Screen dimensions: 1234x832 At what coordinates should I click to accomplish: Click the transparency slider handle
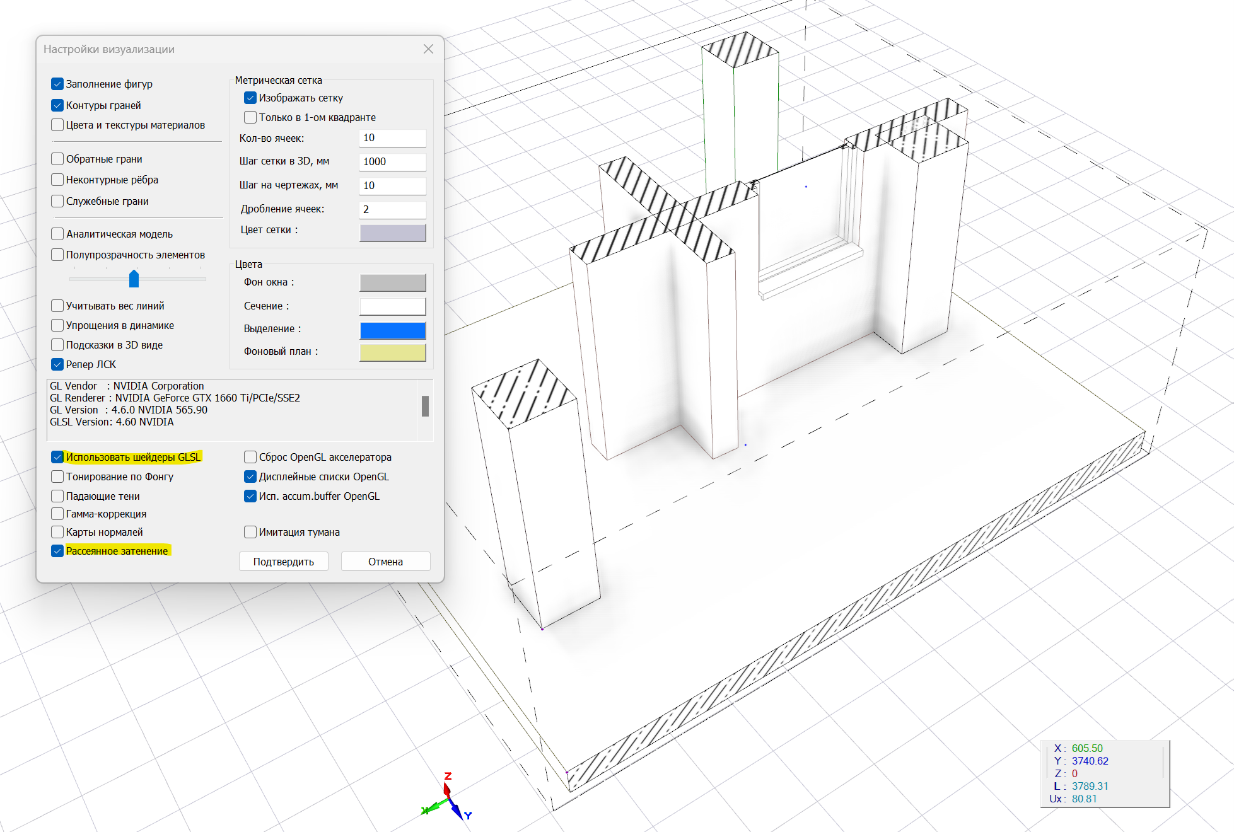click(134, 278)
